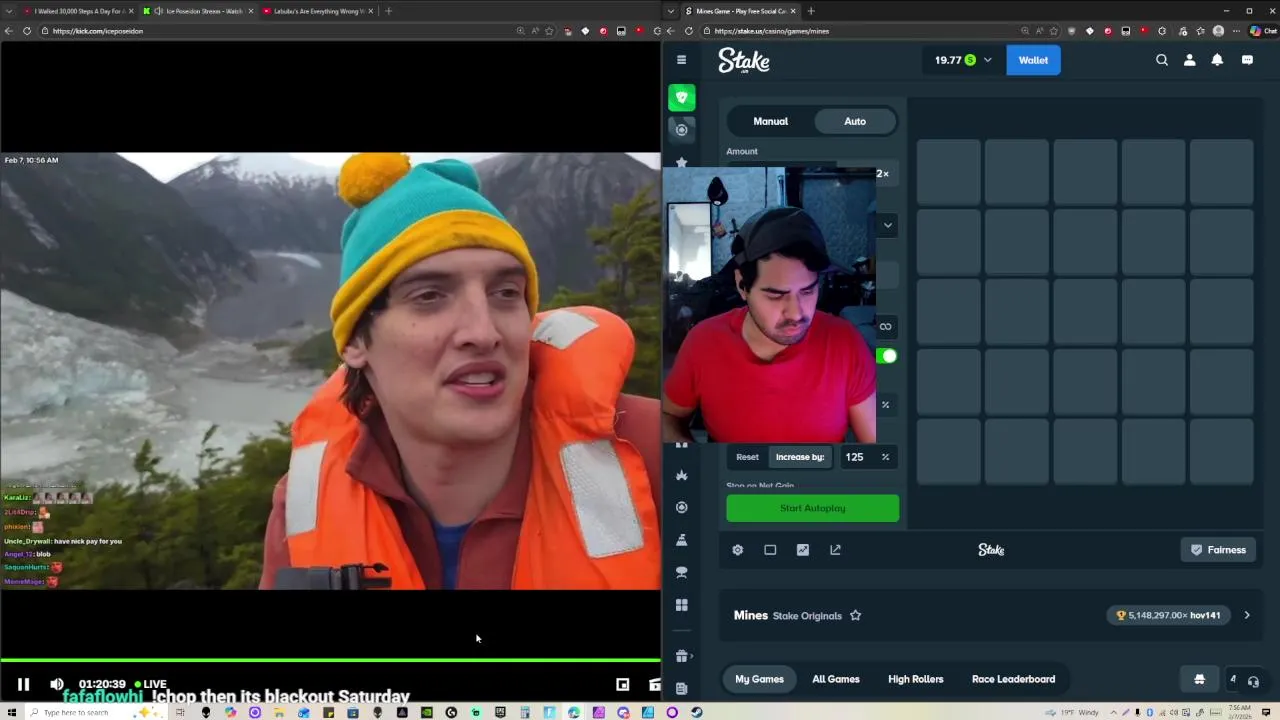Switch to the Walked 30,000 Steps browser tab
This screenshot has width=1280, height=720.
point(78,11)
